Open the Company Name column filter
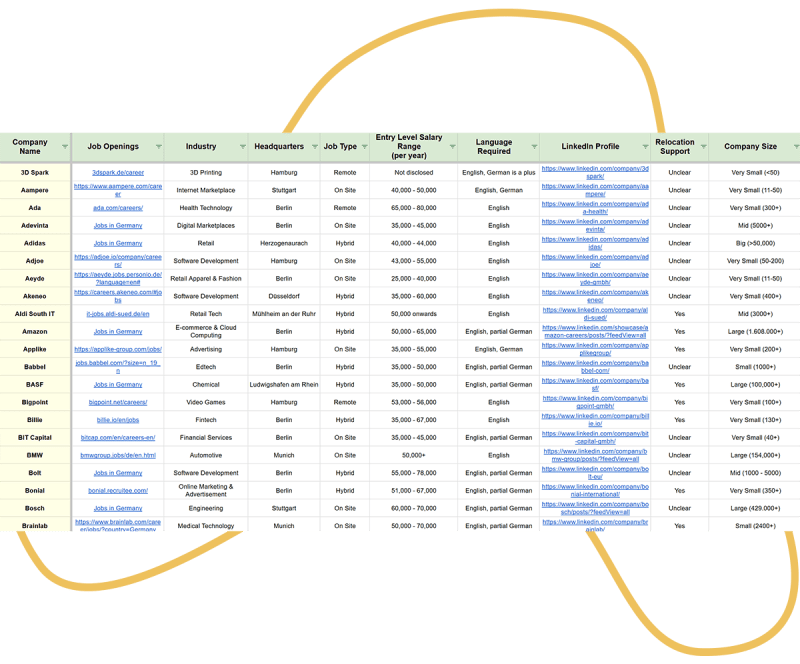Image resolution: width=800 pixels, height=664 pixels. 65,147
